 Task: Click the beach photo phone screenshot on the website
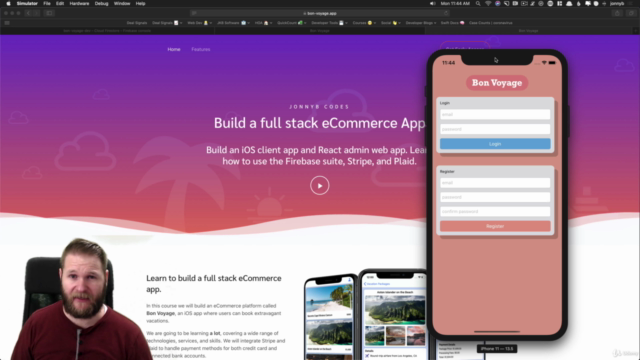(330, 317)
